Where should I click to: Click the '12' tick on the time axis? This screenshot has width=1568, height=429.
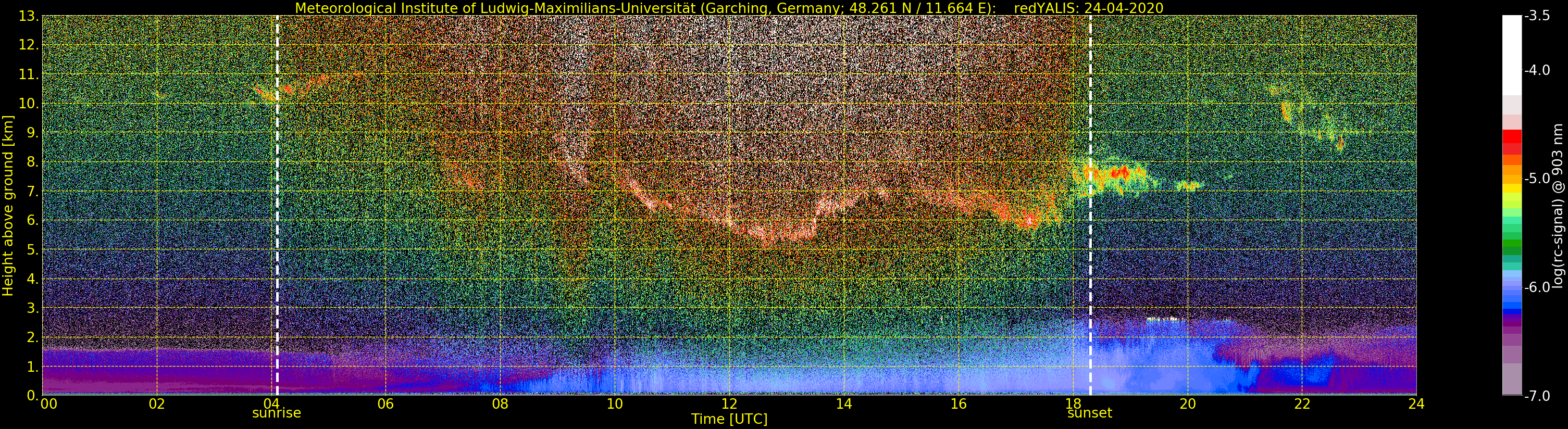click(729, 403)
